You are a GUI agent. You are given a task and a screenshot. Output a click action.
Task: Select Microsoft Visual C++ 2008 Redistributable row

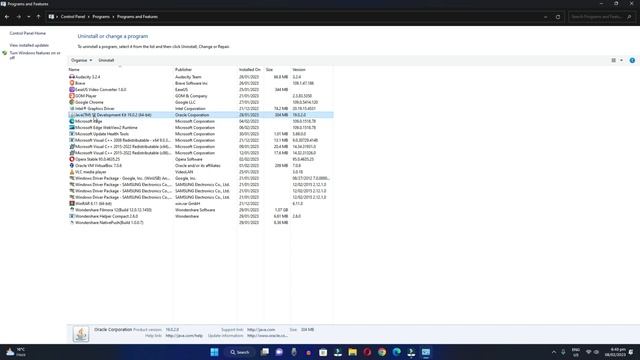pyautogui.click(x=200, y=140)
